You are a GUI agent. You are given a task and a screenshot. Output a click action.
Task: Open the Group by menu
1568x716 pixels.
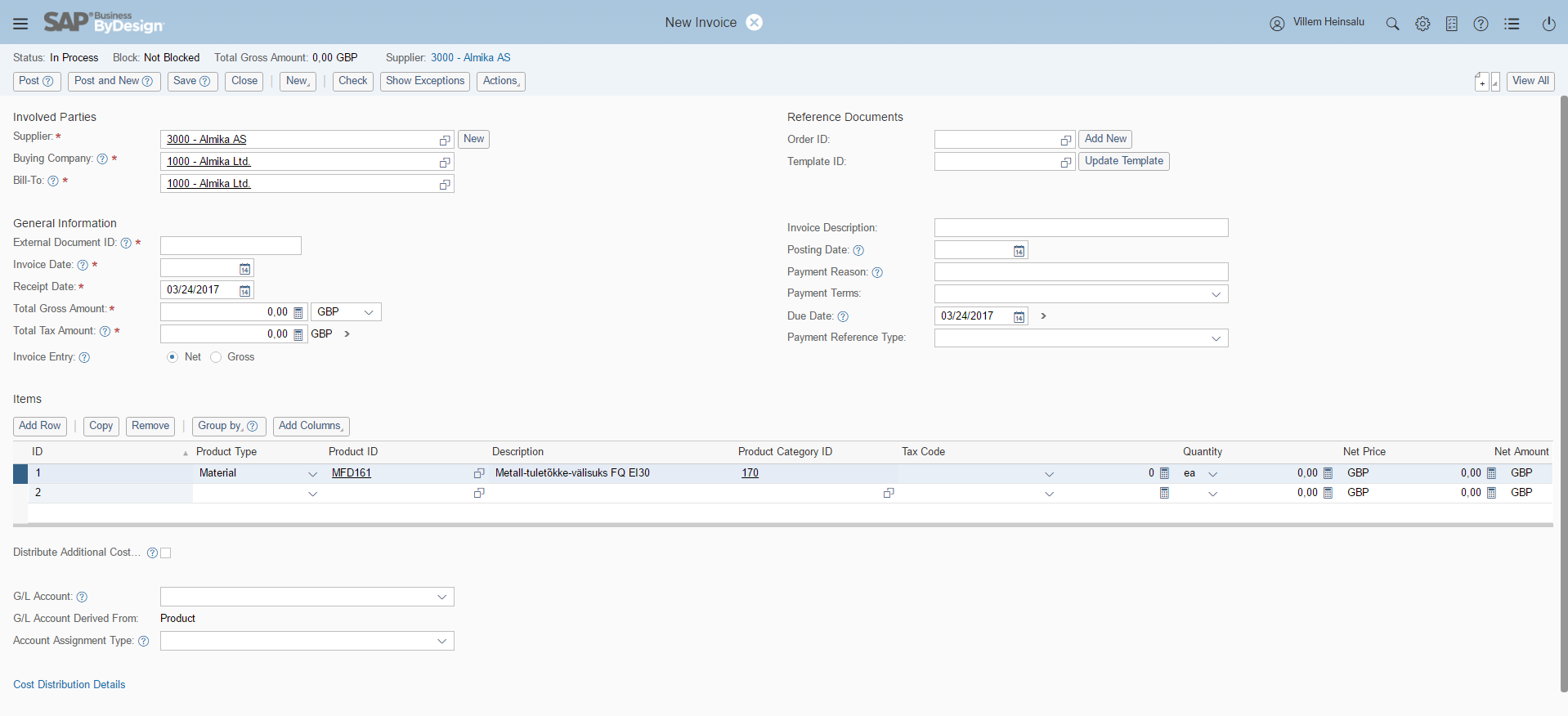229,427
